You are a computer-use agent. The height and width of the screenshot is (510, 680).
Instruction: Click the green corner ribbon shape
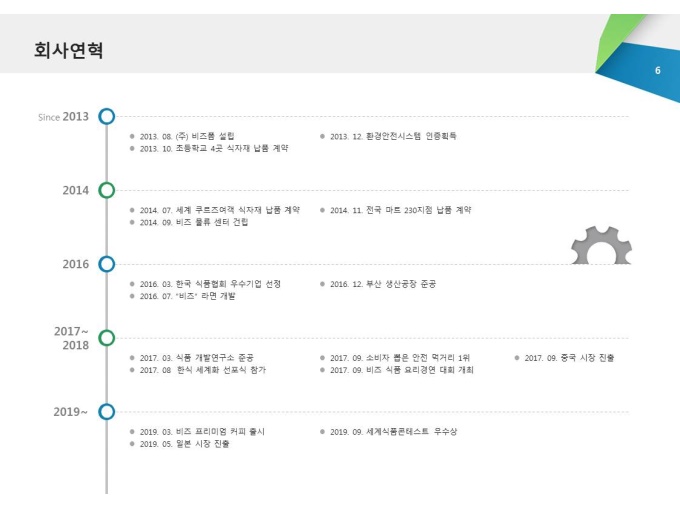point(616,39)
